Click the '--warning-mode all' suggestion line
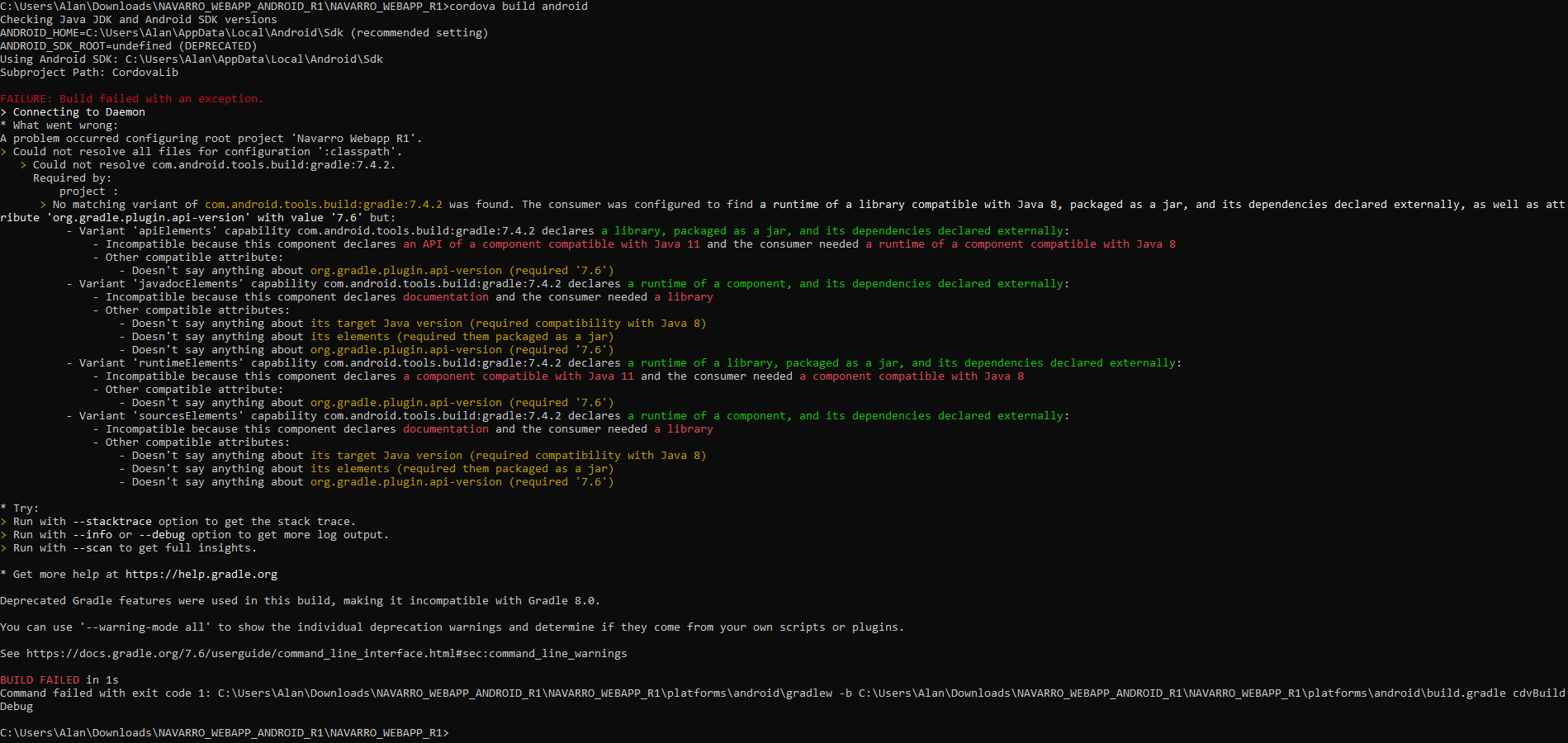 [452, 627]
